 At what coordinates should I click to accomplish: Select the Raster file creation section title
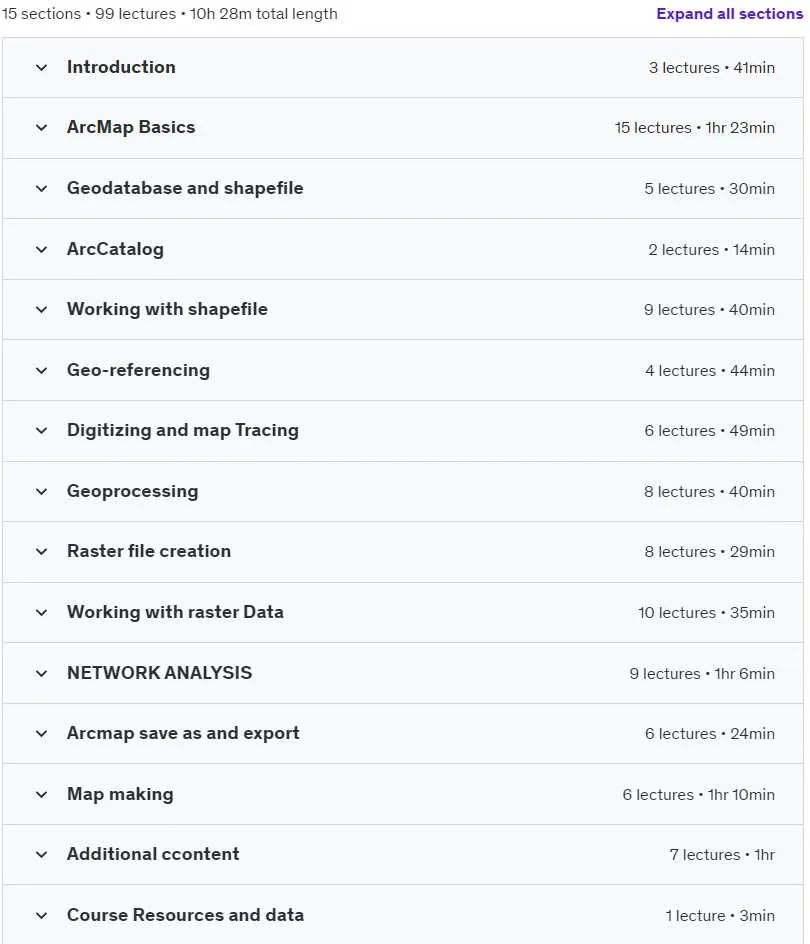coord(149,551)
